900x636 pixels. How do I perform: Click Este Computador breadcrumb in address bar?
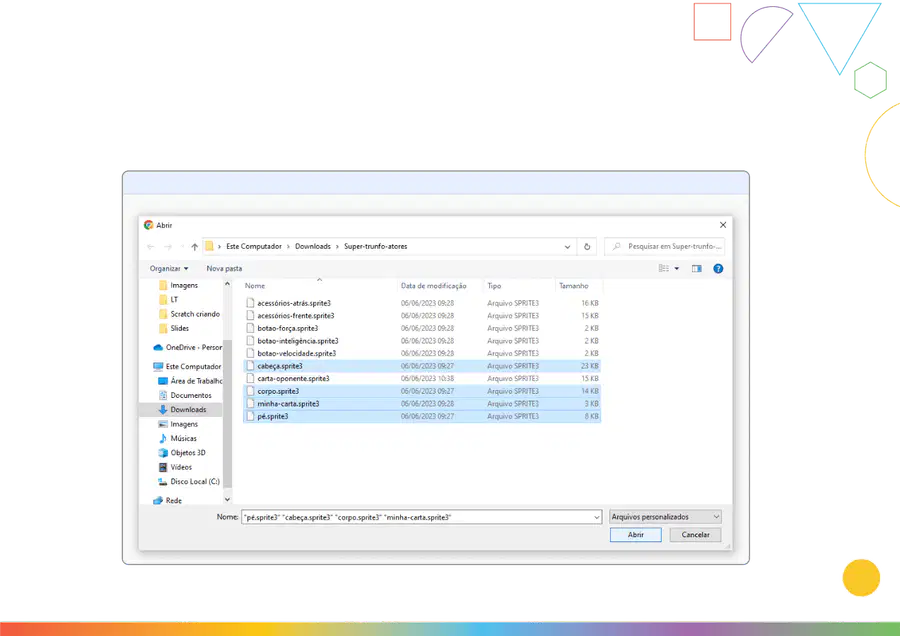(254, 246)
